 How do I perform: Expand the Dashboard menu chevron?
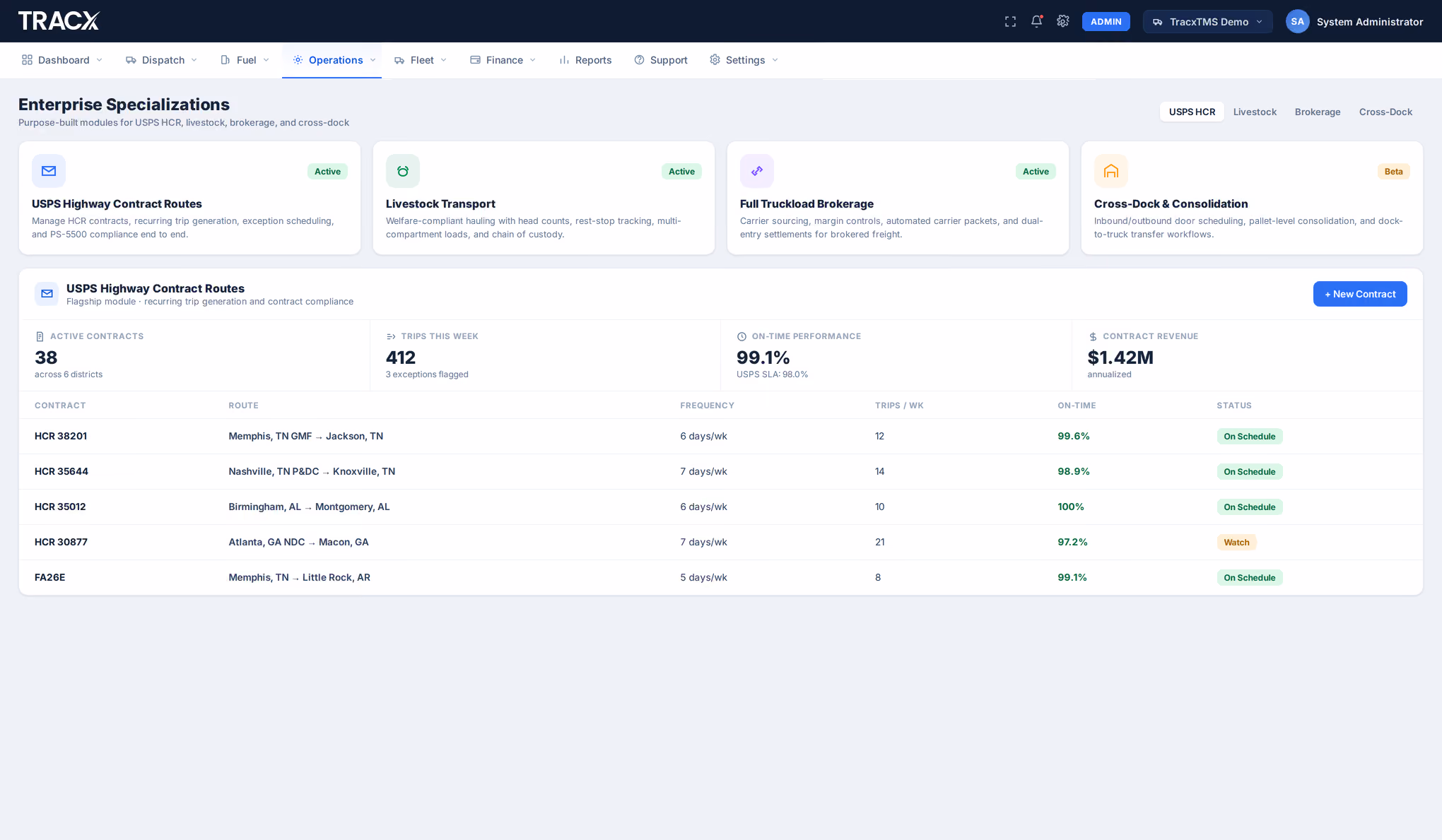[99, 60]
